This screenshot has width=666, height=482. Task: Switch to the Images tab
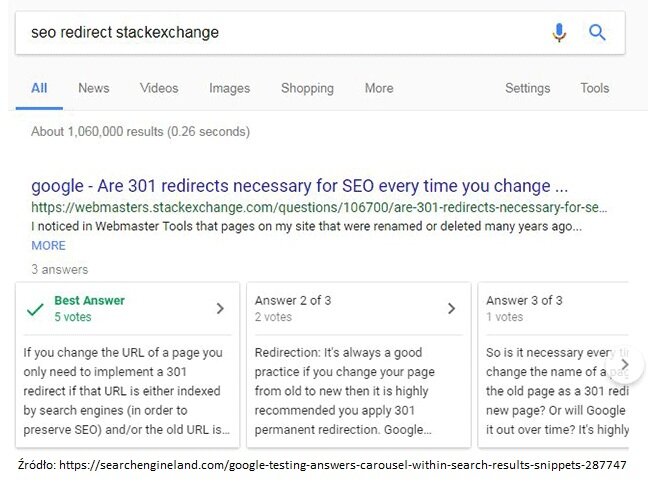229,88
